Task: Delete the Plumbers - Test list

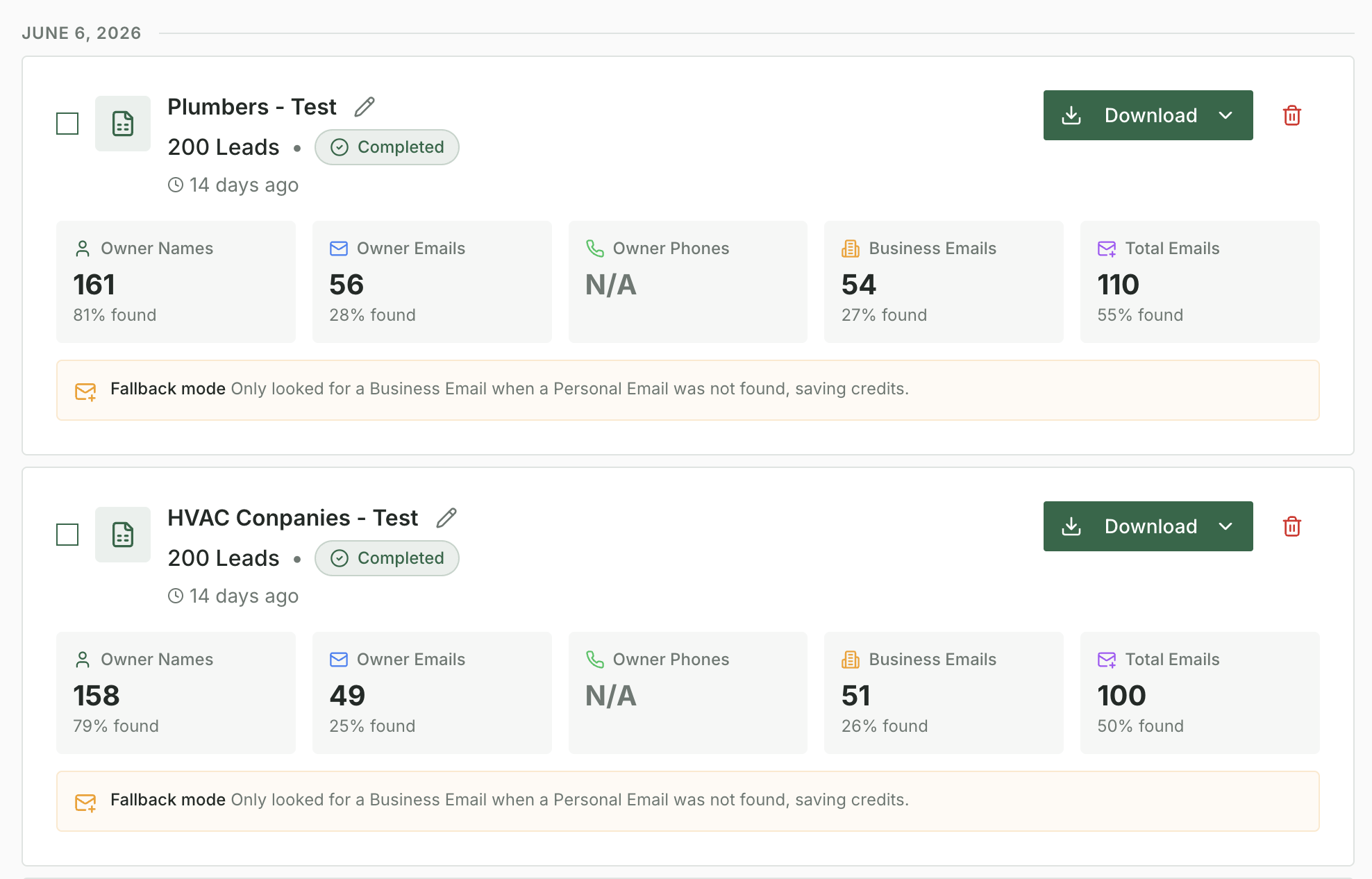Action: click(1292, 115)
